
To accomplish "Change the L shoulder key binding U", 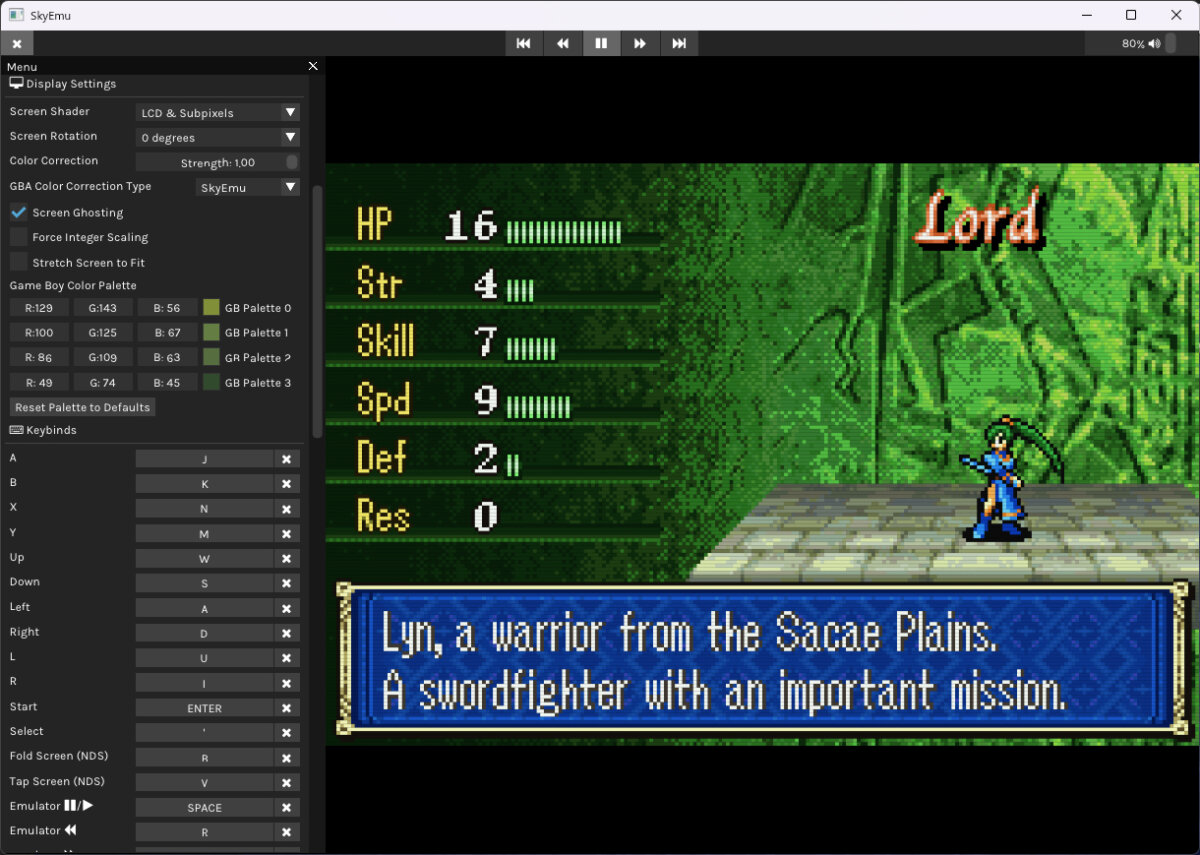I will click(x=204, y=658).
